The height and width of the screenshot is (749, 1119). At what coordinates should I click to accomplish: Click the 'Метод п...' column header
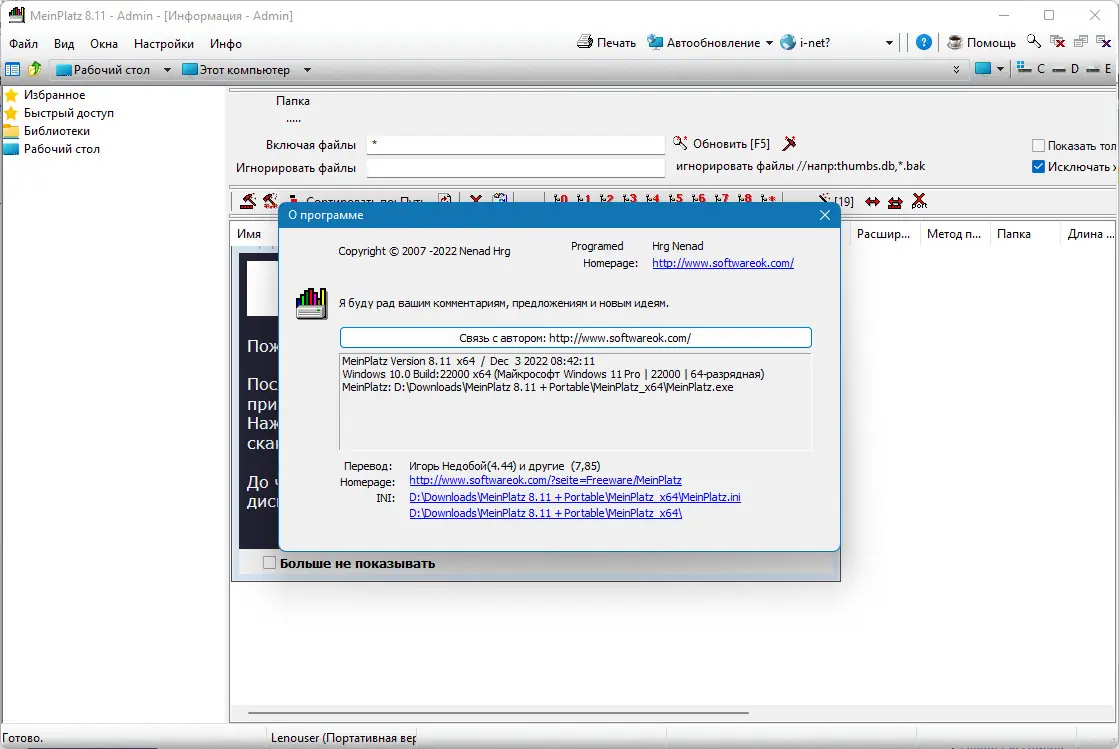[953, 233]
